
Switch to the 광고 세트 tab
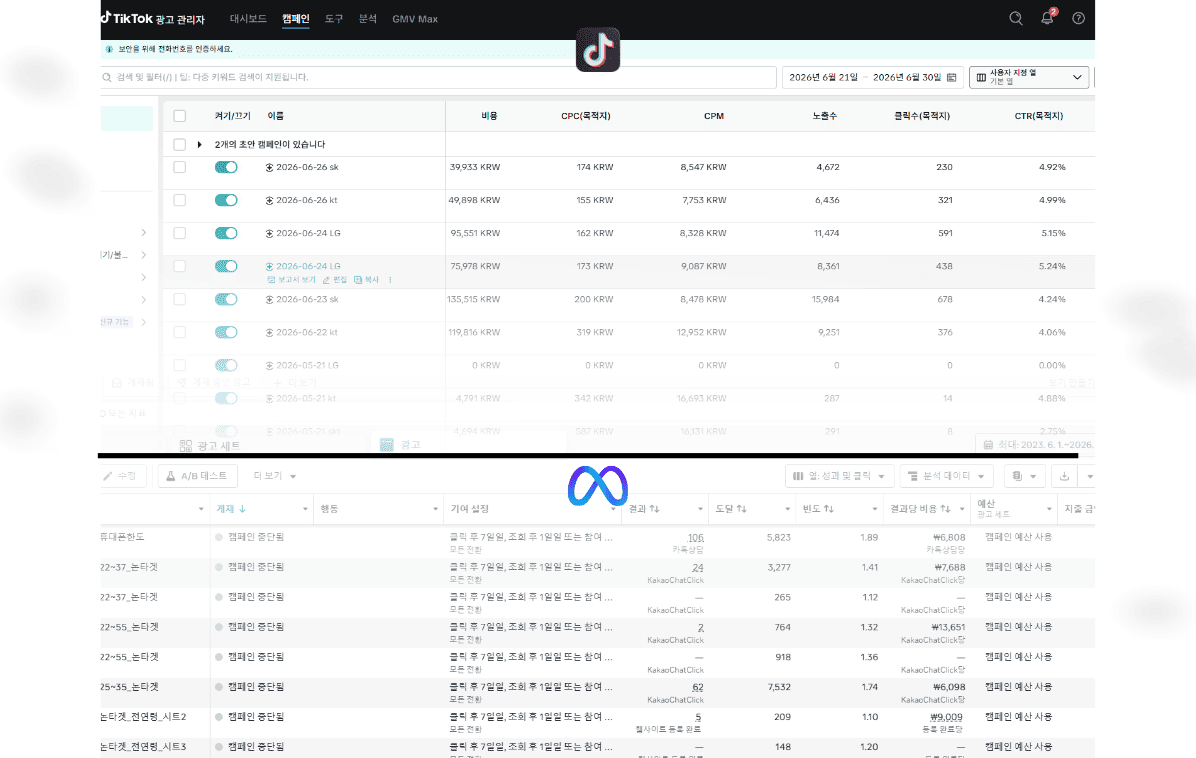[x=210, y=445]
